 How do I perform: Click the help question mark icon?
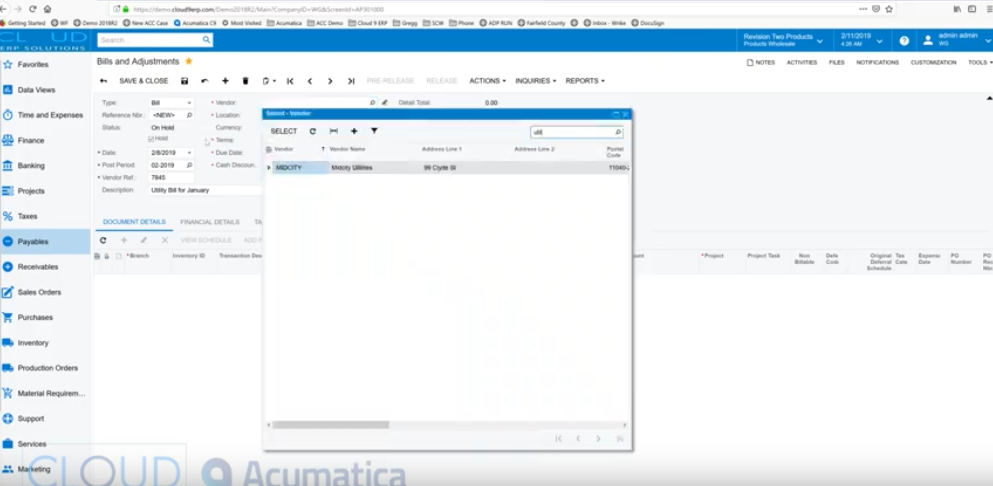coord(904,41)
